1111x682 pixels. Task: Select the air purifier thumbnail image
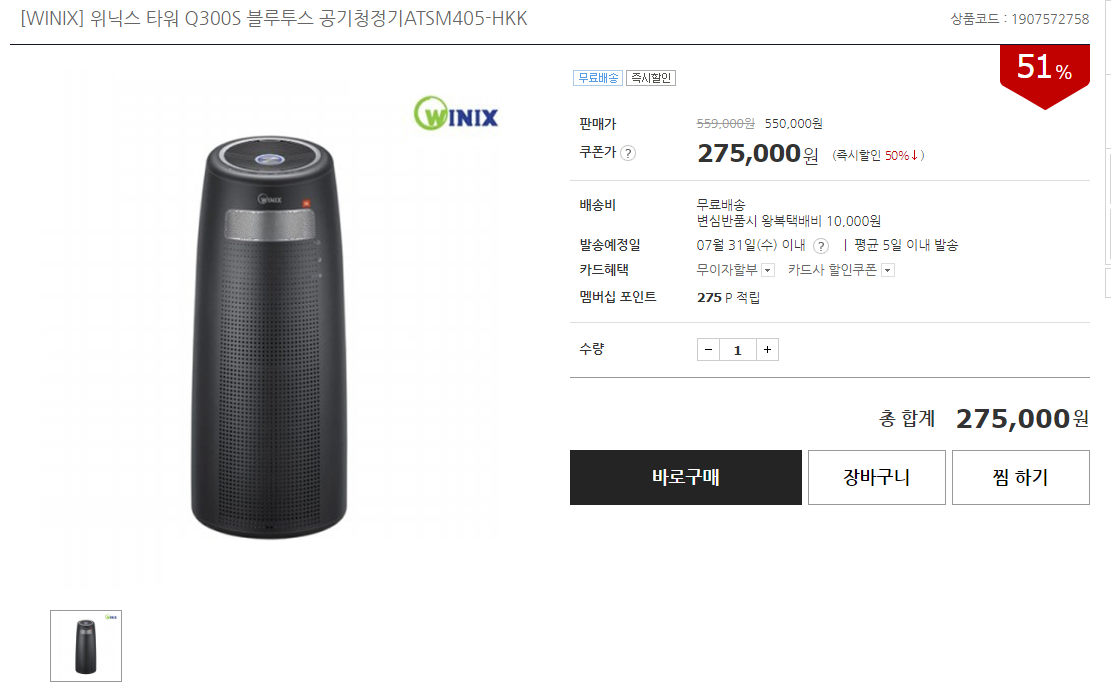coord(86,646)
